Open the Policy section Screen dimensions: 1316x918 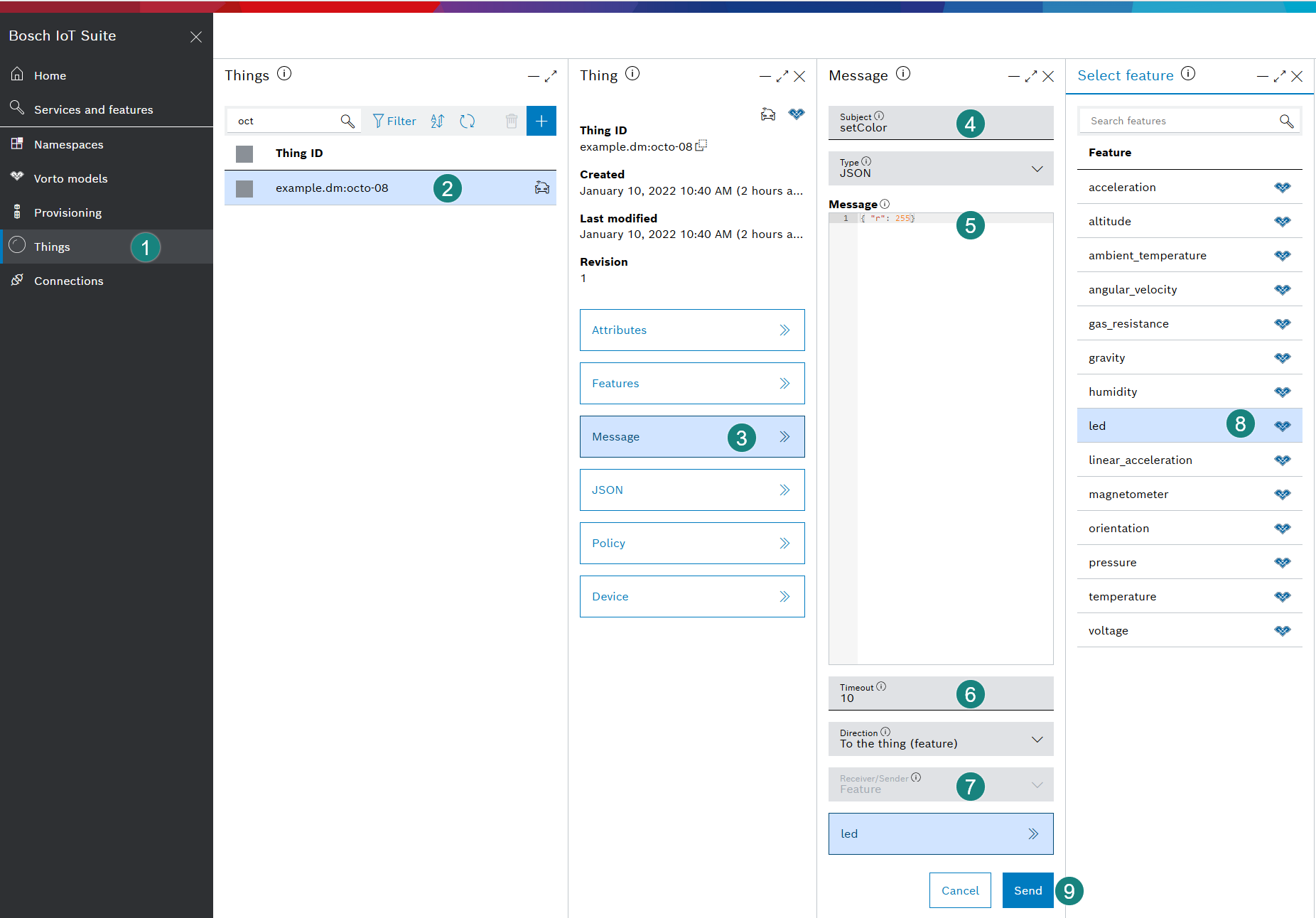(692, 543)
